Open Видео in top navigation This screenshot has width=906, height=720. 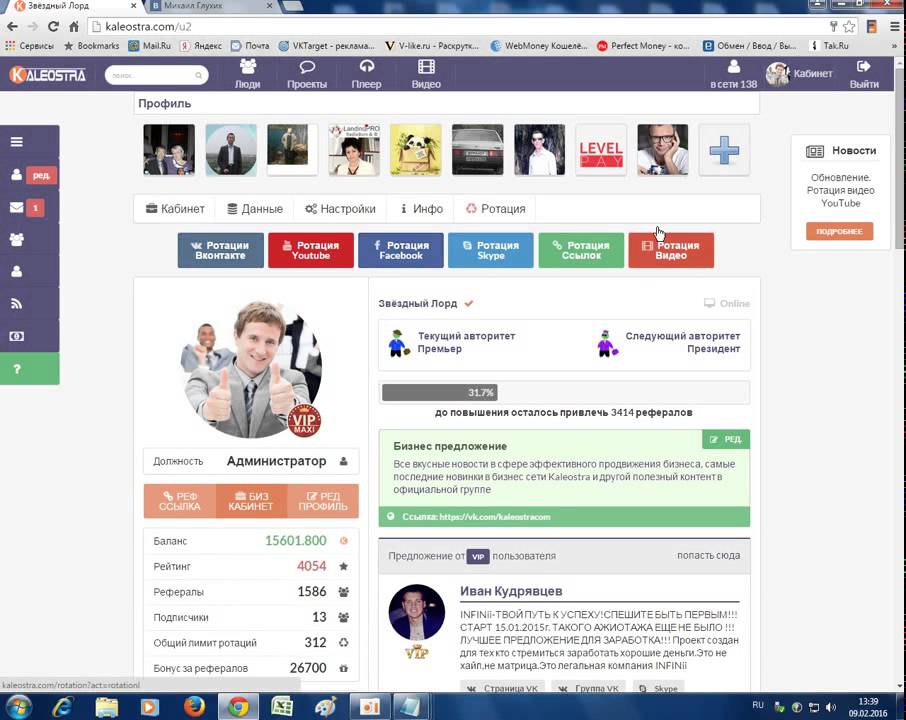pyautogui.click(x=426, y=75)
